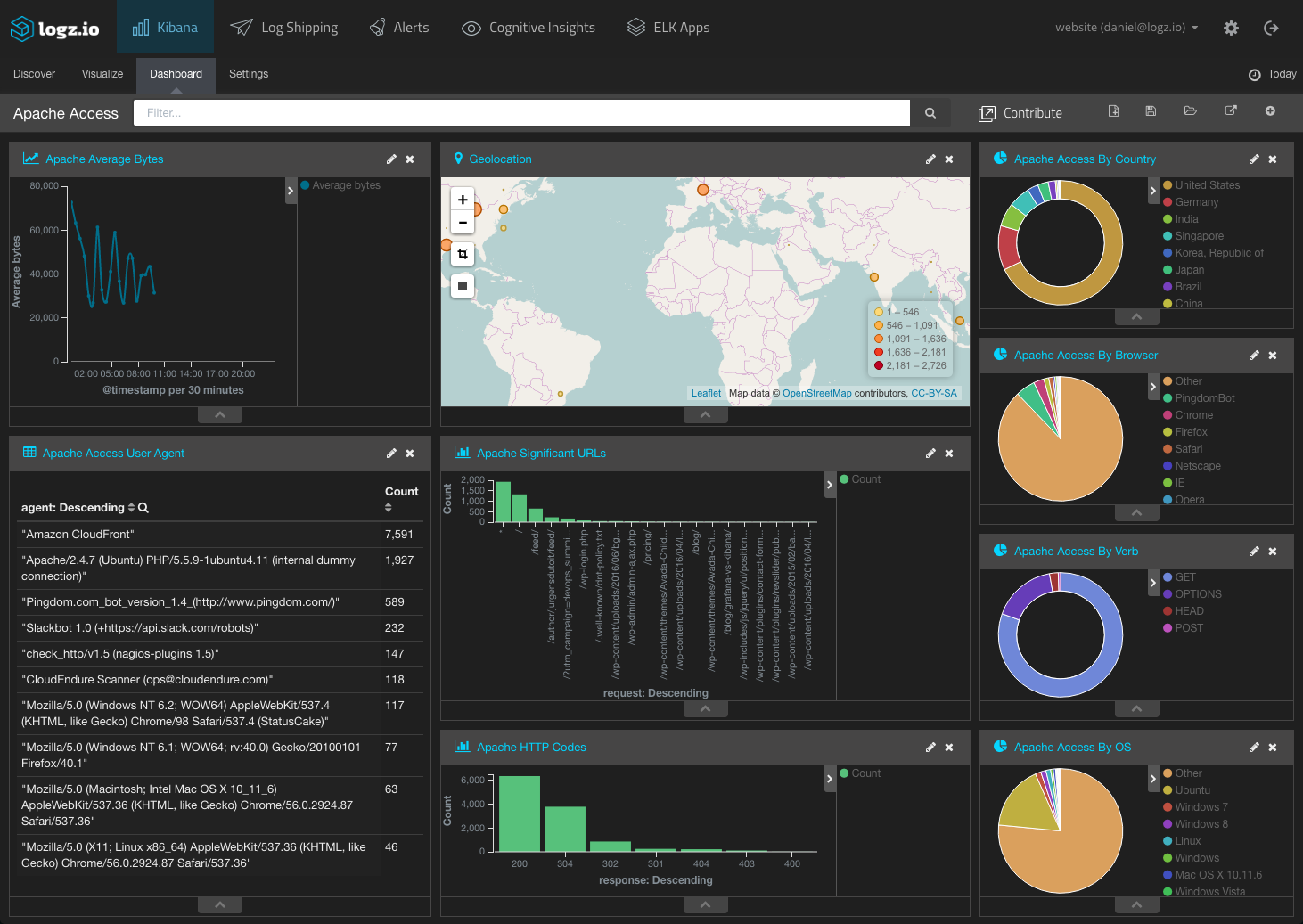Click the Filter input field
This screenshot has width=1303, height=924.
click(521, 113)
